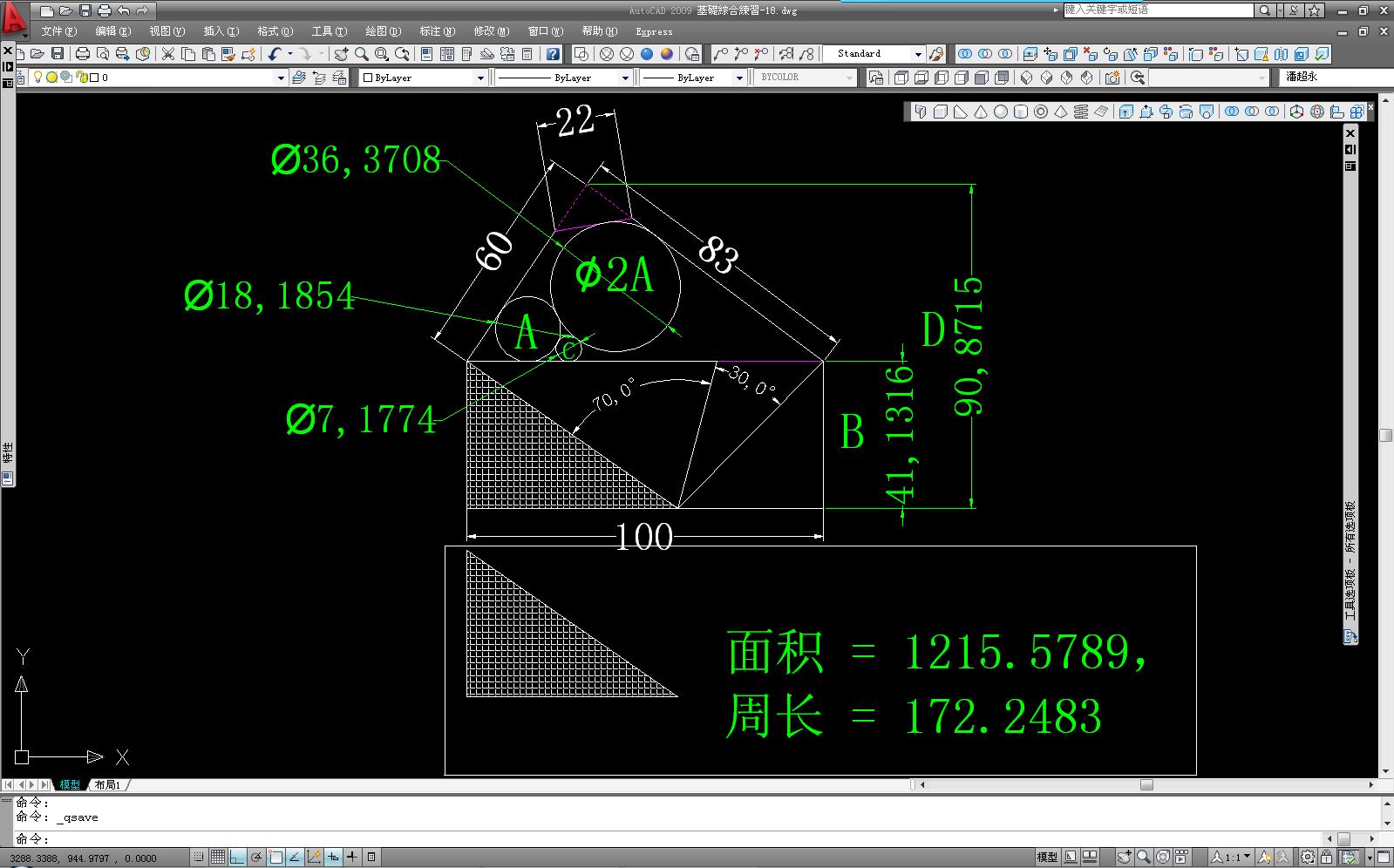
Task: Activate the Pan hand tool
Action: point(342,54)
